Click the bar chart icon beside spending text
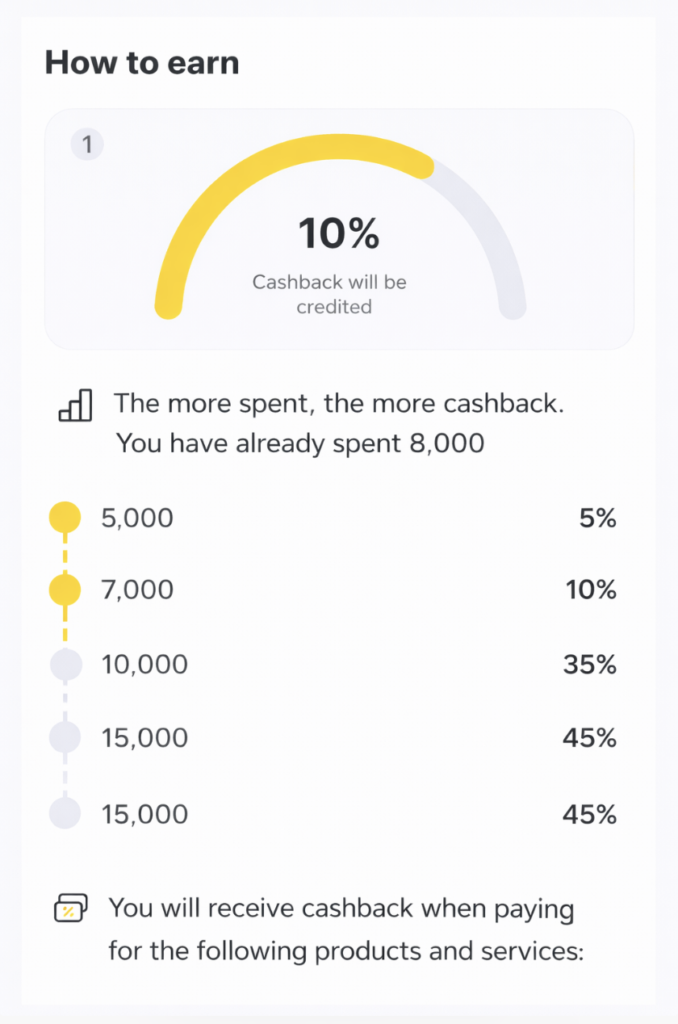 [75, 406]
